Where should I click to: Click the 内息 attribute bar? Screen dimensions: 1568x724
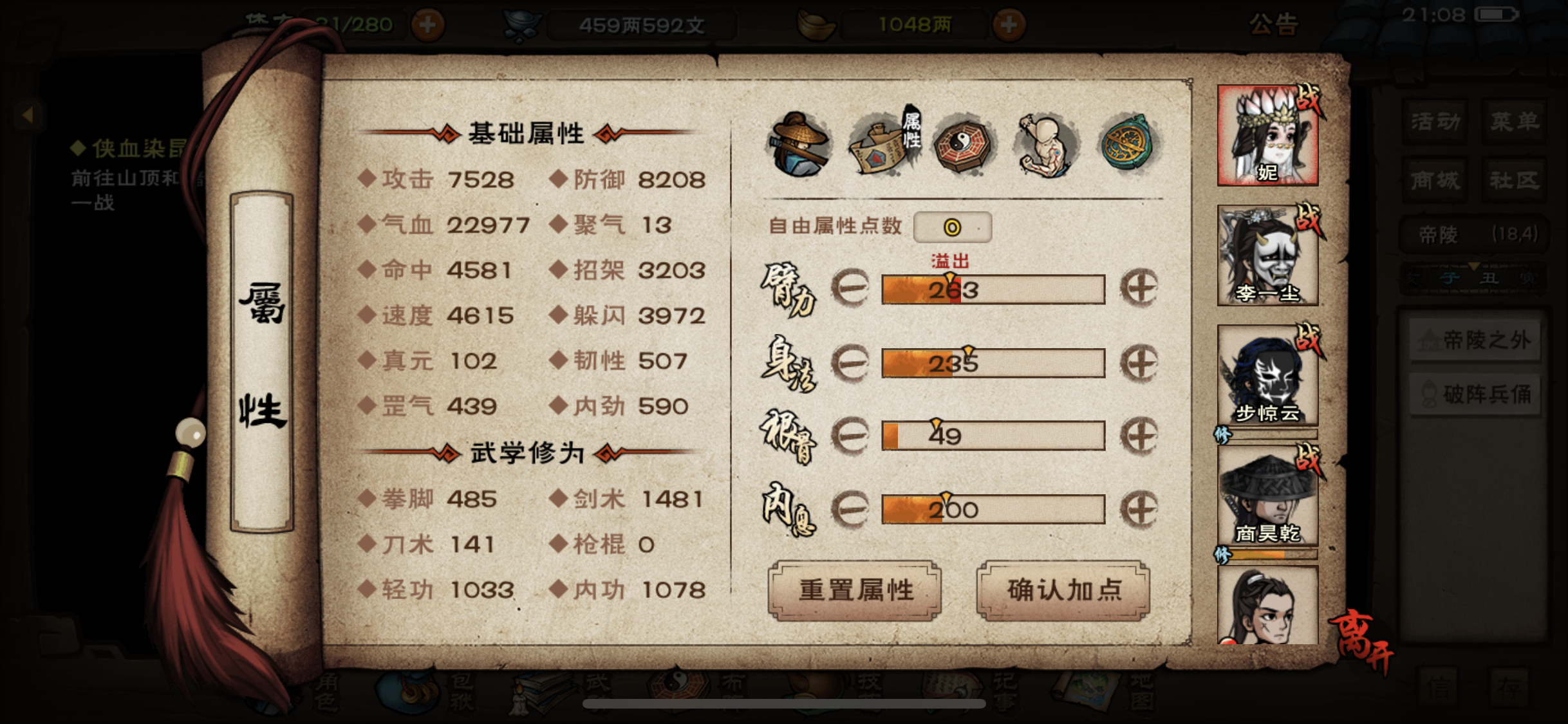tap(993, 509)
